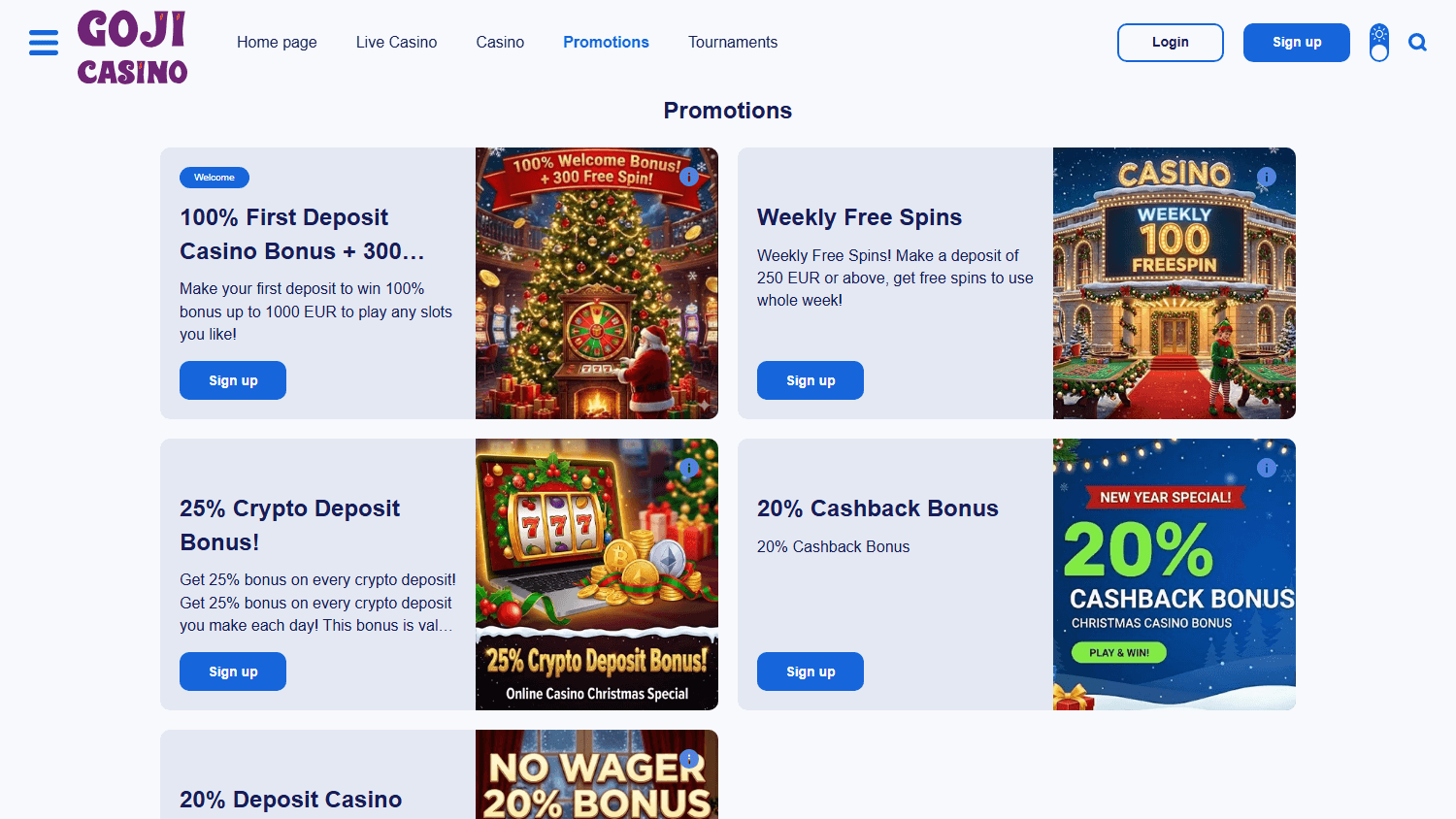Image resolution: width=1456 pixels, height=819 pixels.
Task: Click the Welcome tag badge
Action: click(215, 178)
